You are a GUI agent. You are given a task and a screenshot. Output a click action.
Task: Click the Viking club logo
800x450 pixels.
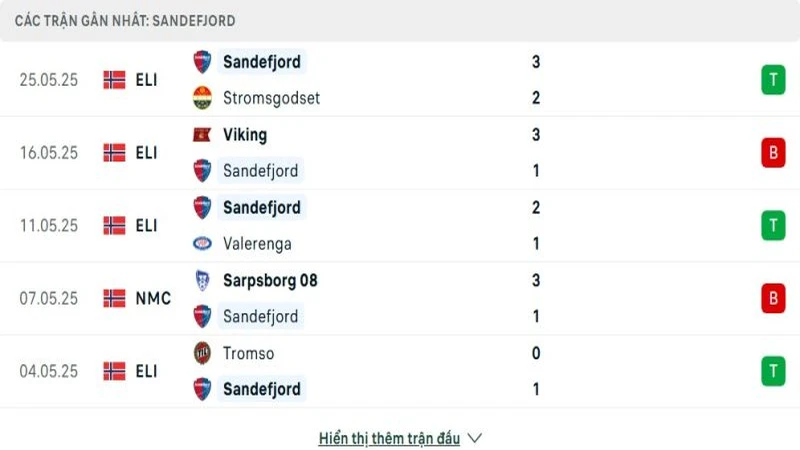[x=202, y=134]
